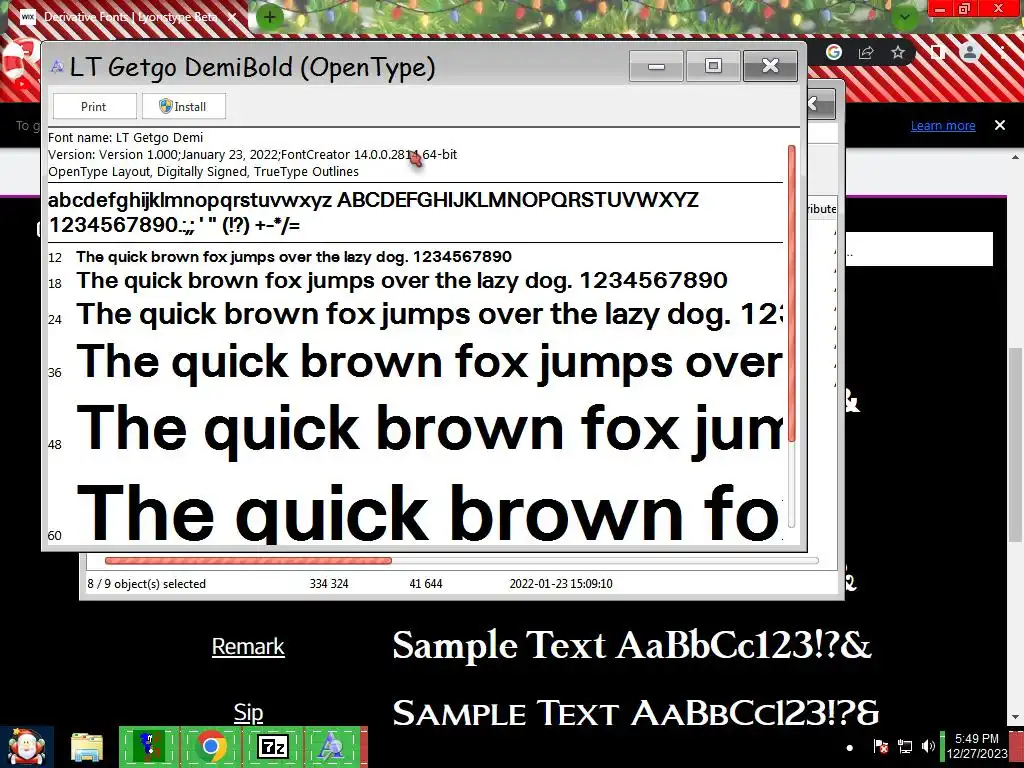The image size is (1024, 768).
Task: Minimize the LT Getgo DemiBold window
Action: (656, 66)
